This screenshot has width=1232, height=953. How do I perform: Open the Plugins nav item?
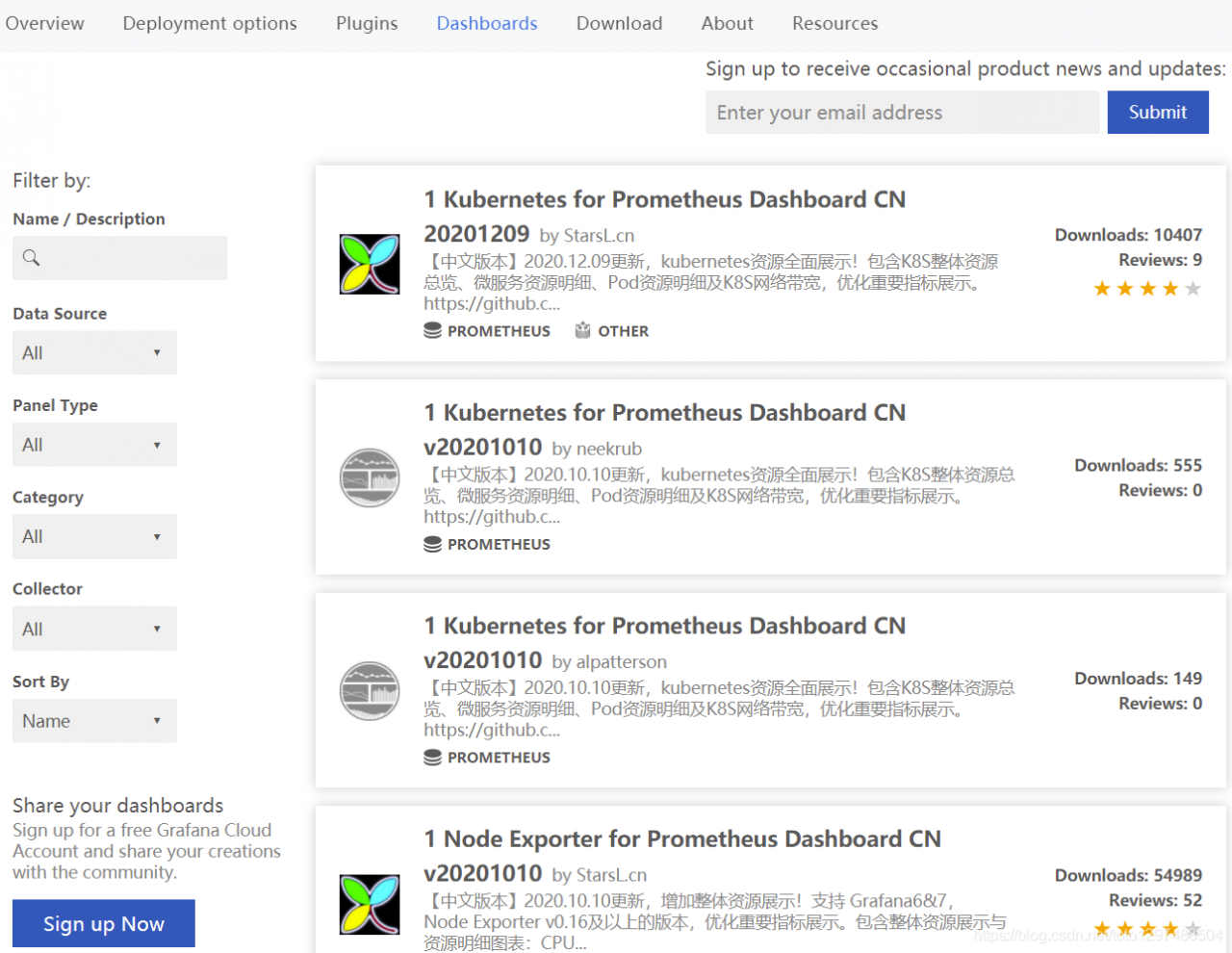tap(367, 23)
